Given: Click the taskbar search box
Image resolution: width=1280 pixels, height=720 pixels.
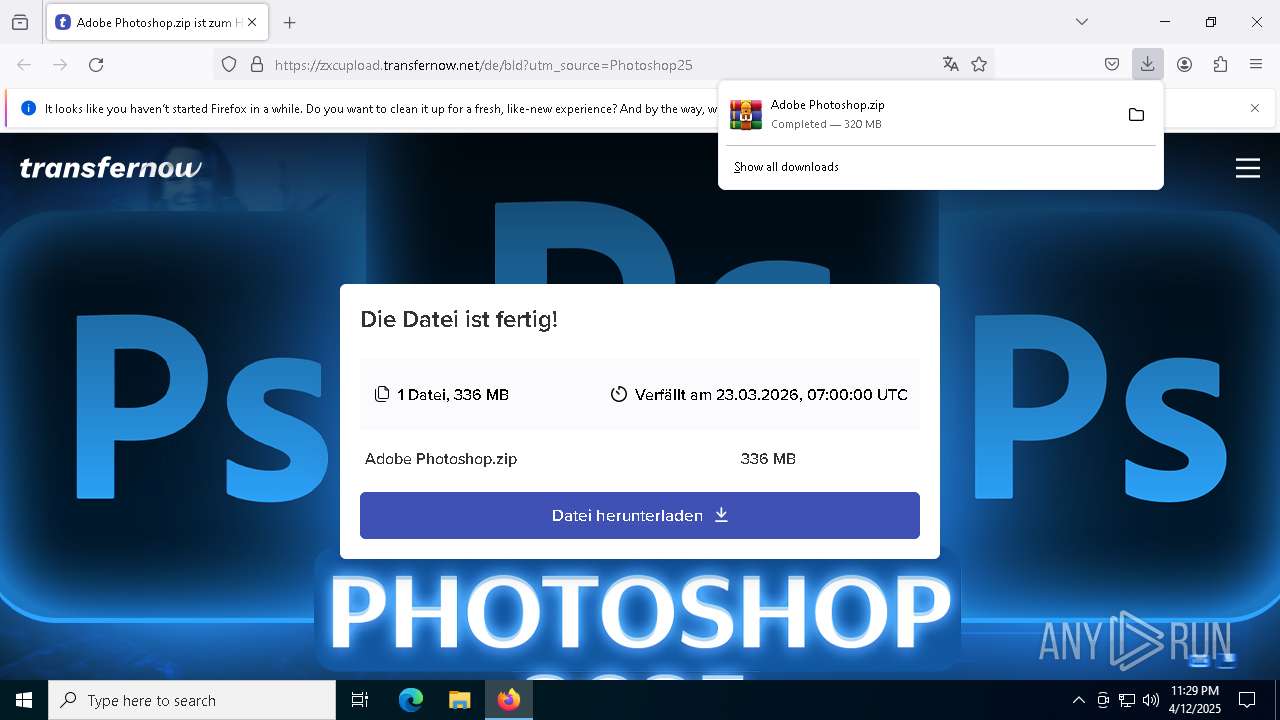Looking at the screenshot, I should tap(192, 700).
